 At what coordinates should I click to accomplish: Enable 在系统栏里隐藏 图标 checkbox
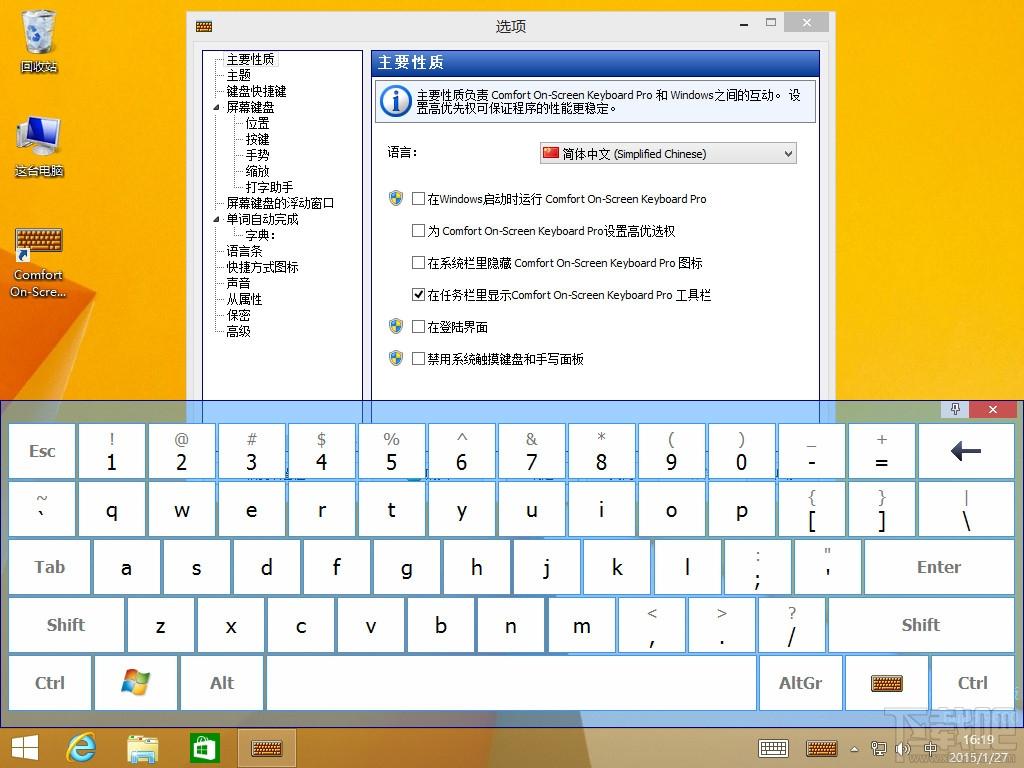coord(419,263)
